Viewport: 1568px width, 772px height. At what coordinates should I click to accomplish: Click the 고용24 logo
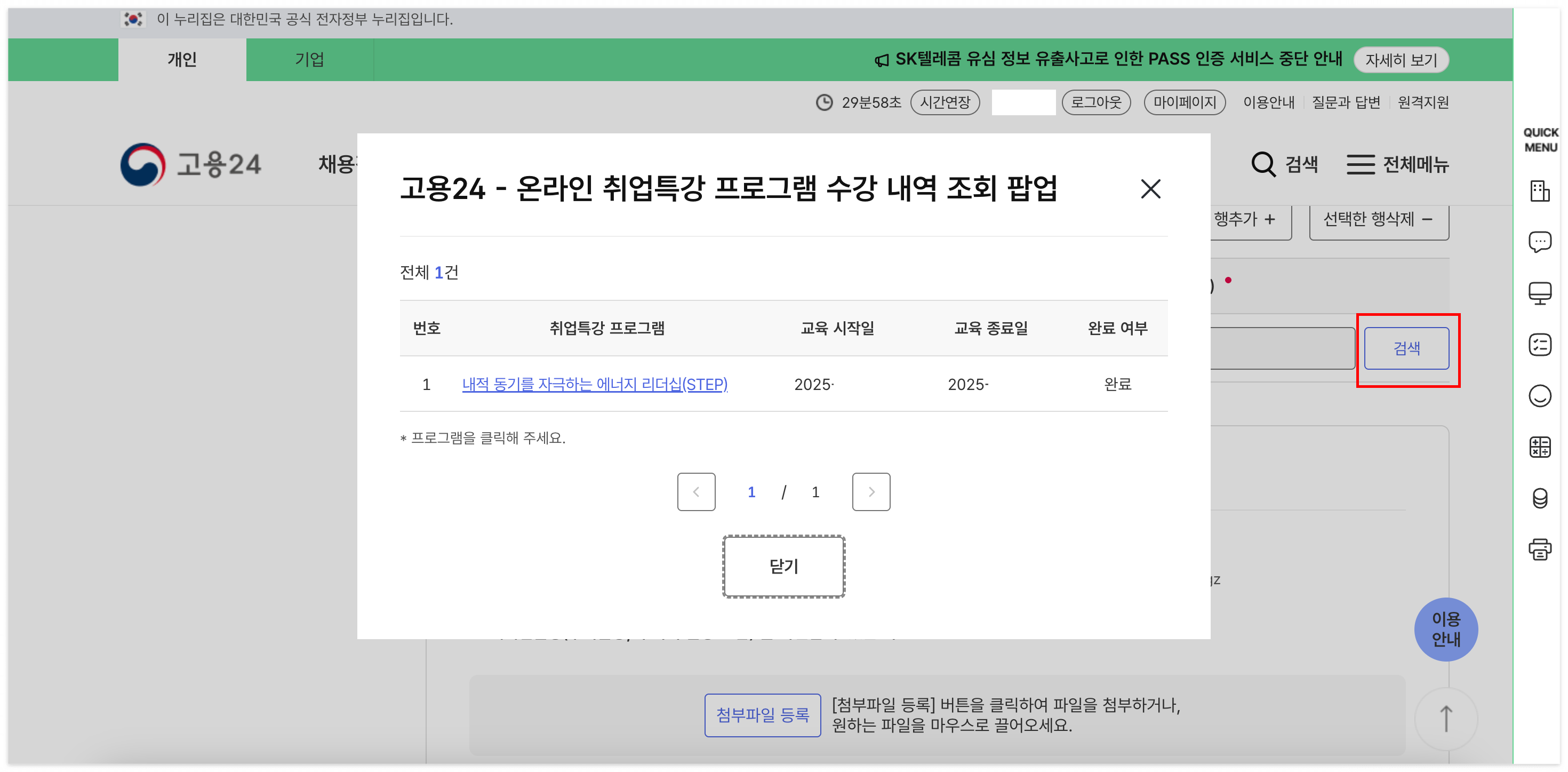point(191,164)
